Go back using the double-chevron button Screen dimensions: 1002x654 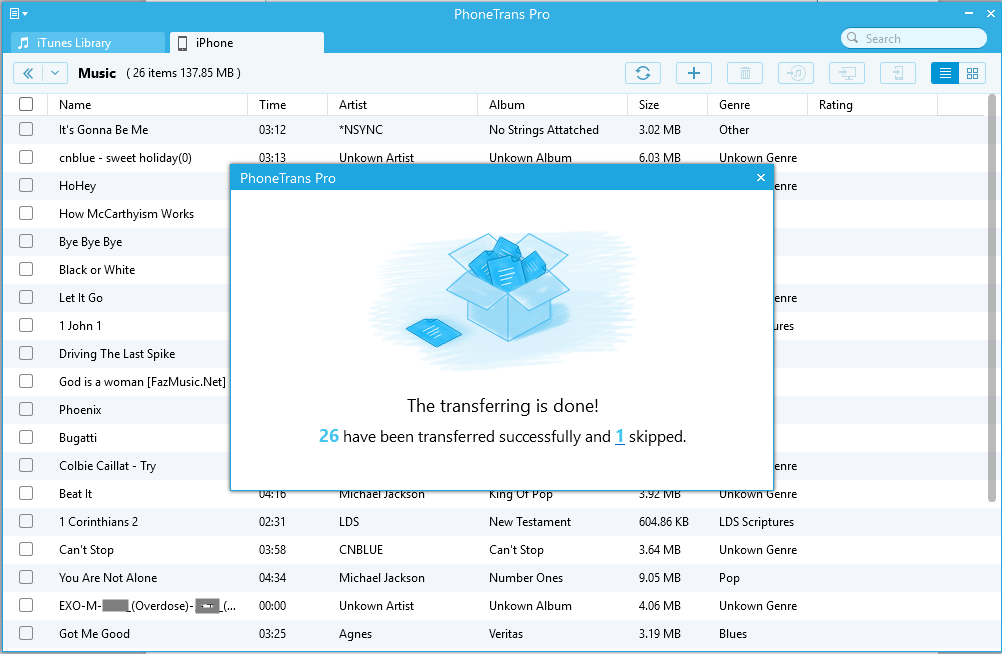(x=28, y=73)
